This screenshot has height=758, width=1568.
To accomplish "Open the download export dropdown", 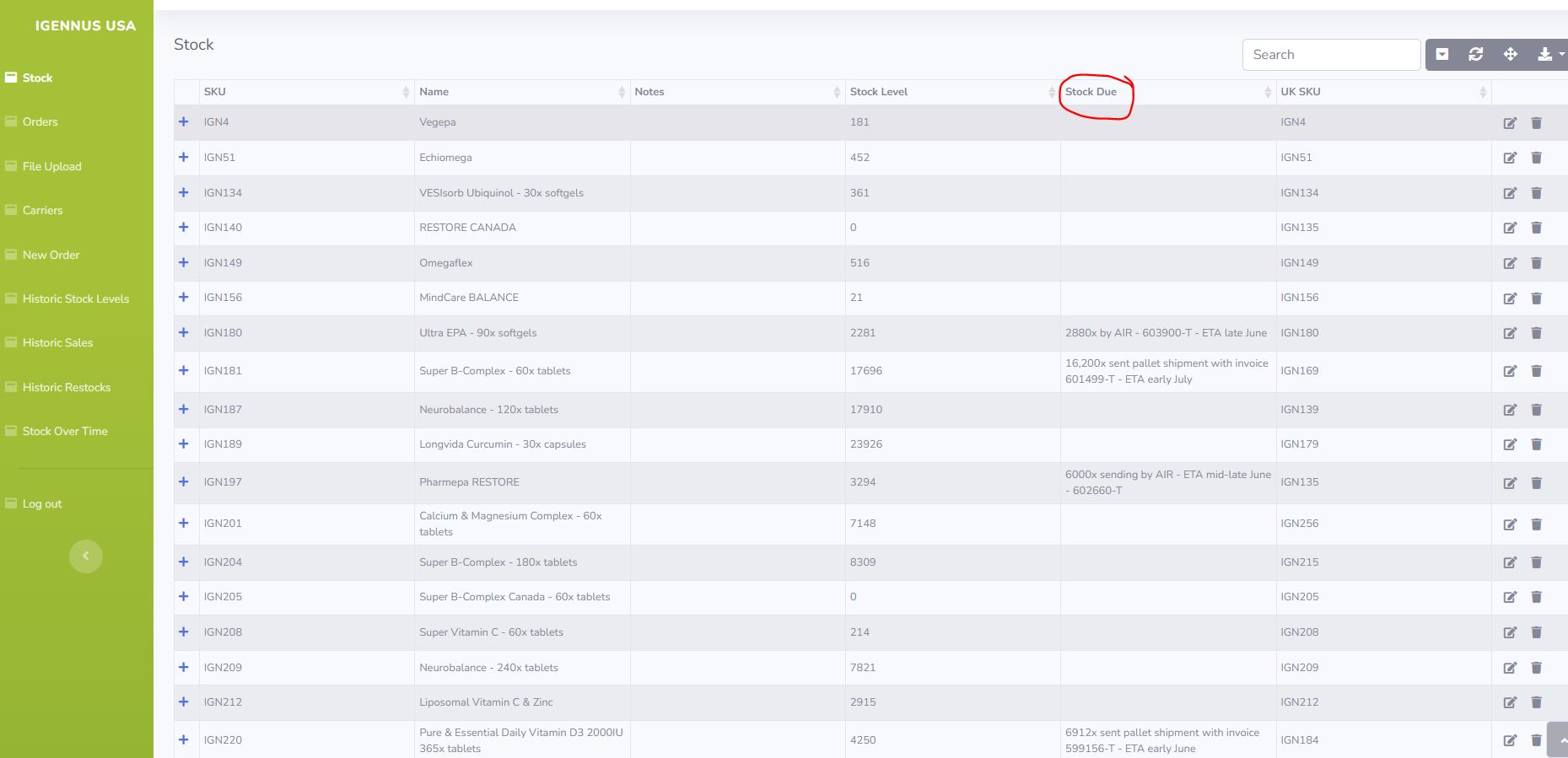I will [1549, 55].
